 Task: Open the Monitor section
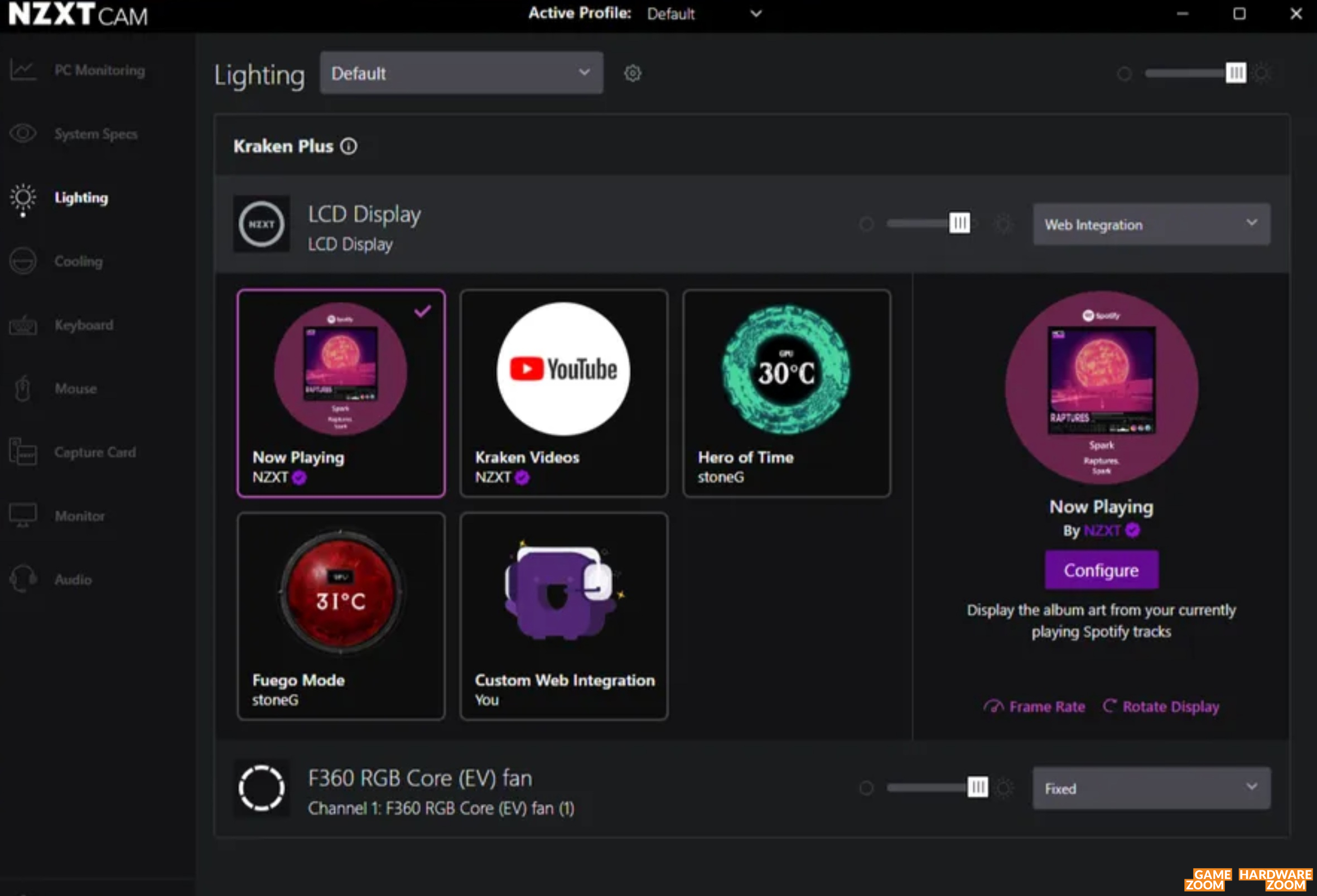pyautogui.click(x=80, y=516)
